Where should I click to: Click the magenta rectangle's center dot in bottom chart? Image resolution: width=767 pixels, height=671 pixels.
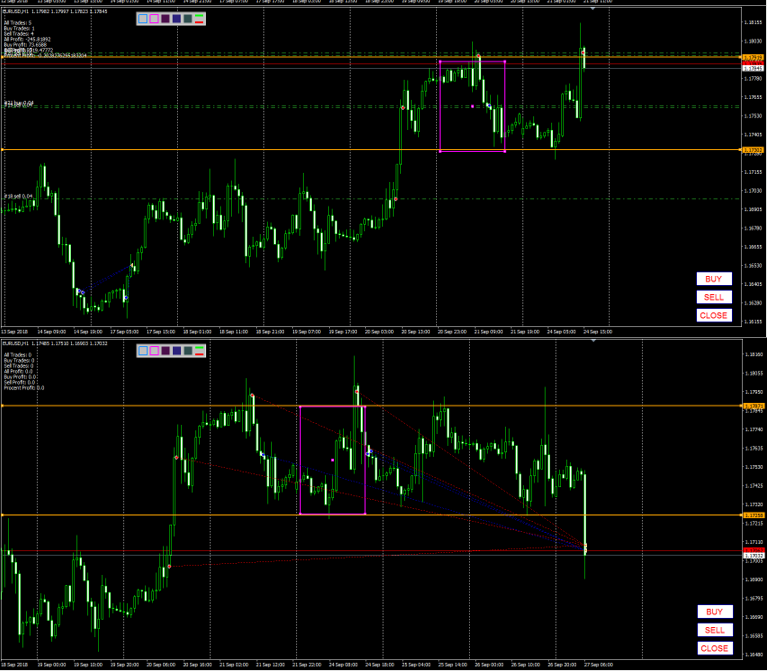(333, 460)
